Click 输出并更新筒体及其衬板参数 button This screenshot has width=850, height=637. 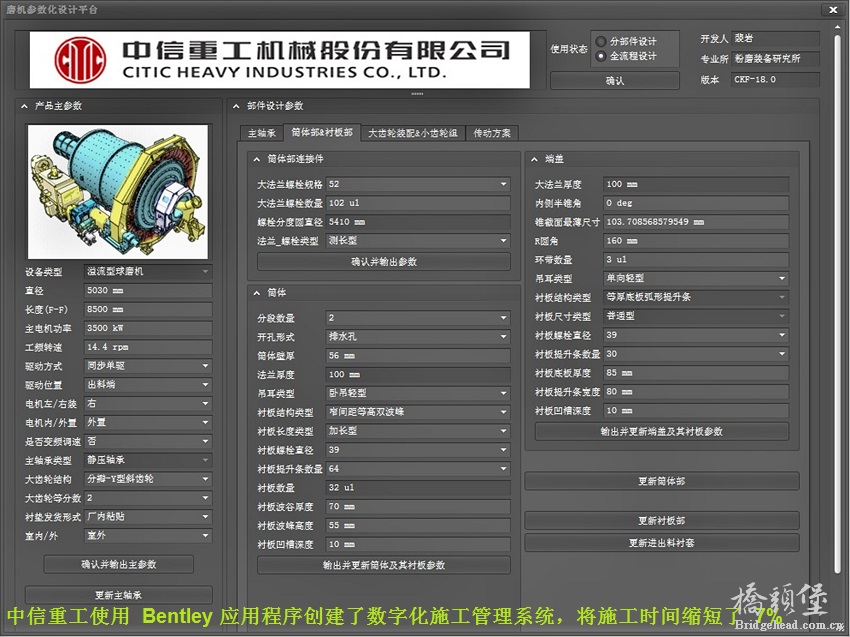coord(384,565)
